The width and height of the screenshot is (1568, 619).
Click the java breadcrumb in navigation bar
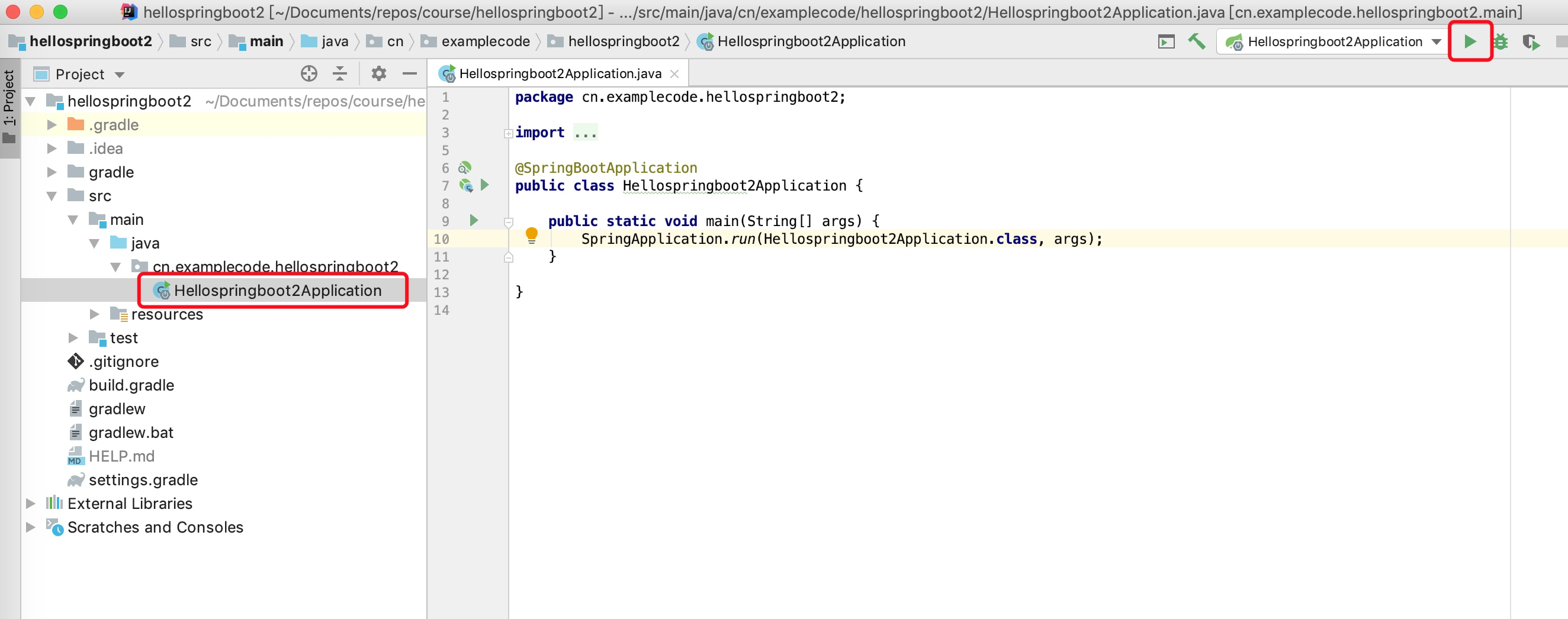[x=325, y=41]
